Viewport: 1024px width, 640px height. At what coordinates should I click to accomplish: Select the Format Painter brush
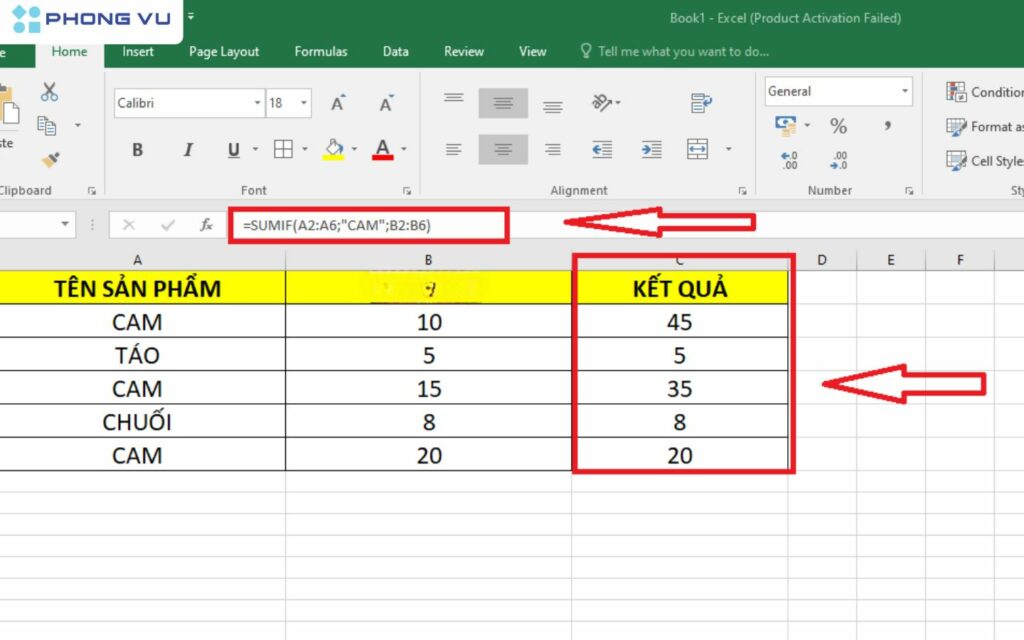click(x=49, y=159)
